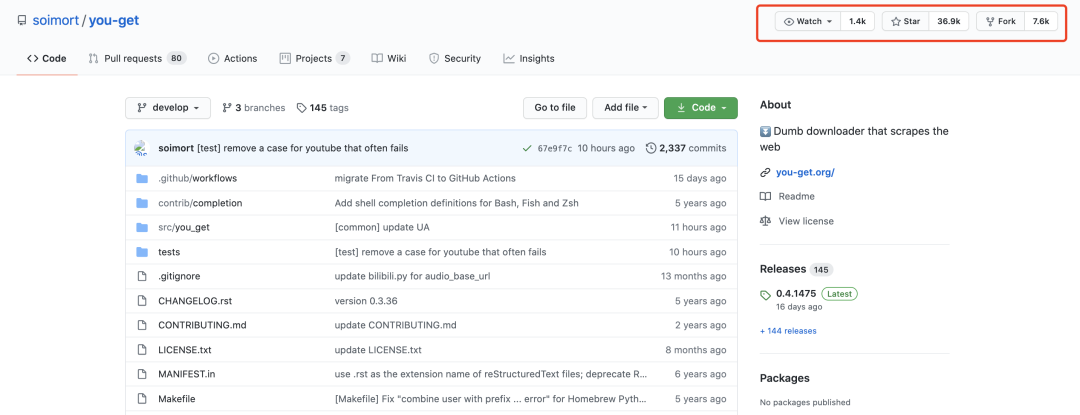Open commit hash 67e9f7c

click(554, 148)
